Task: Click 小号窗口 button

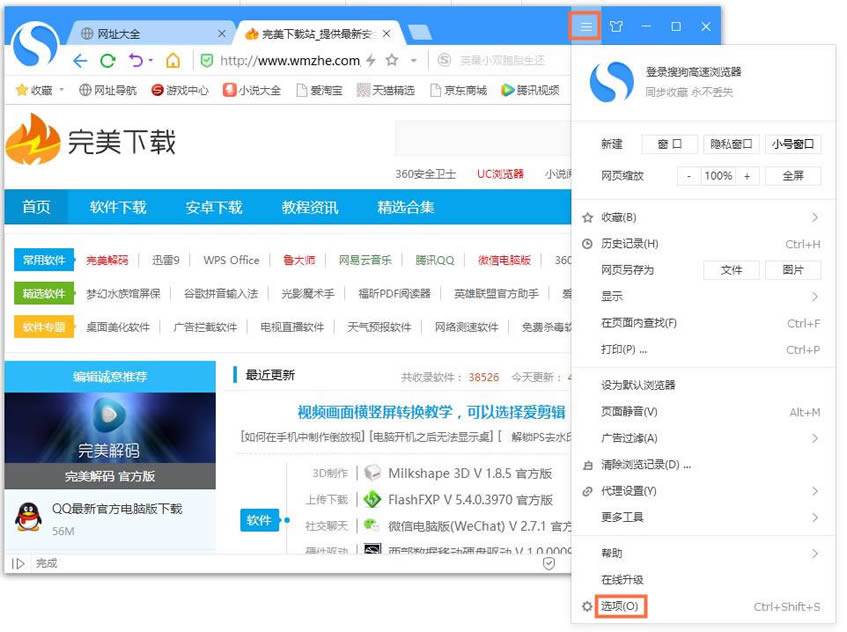Action: point(792,144)
